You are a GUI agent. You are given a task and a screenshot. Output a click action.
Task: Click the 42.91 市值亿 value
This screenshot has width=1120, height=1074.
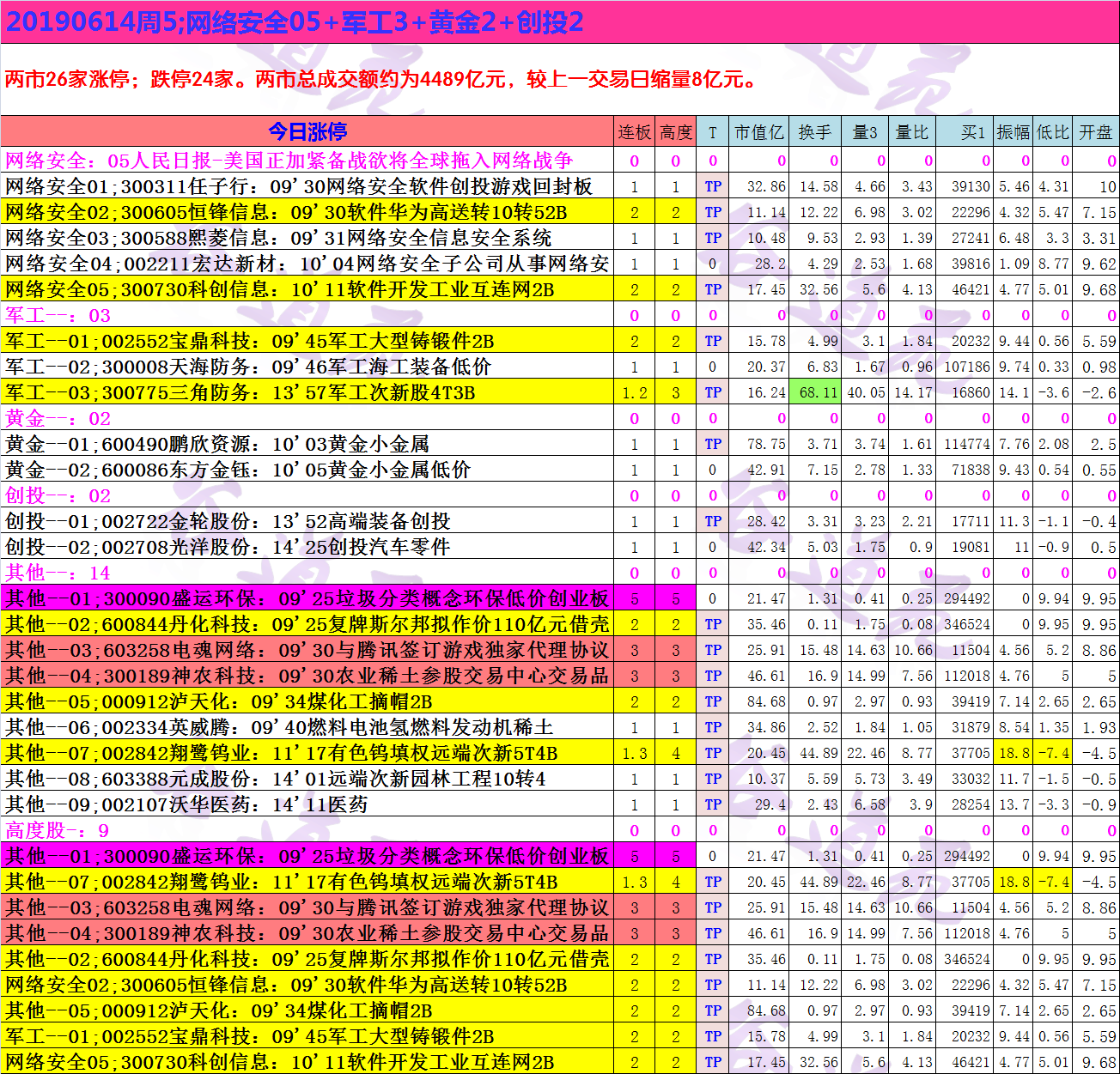(x=766, y=470)
